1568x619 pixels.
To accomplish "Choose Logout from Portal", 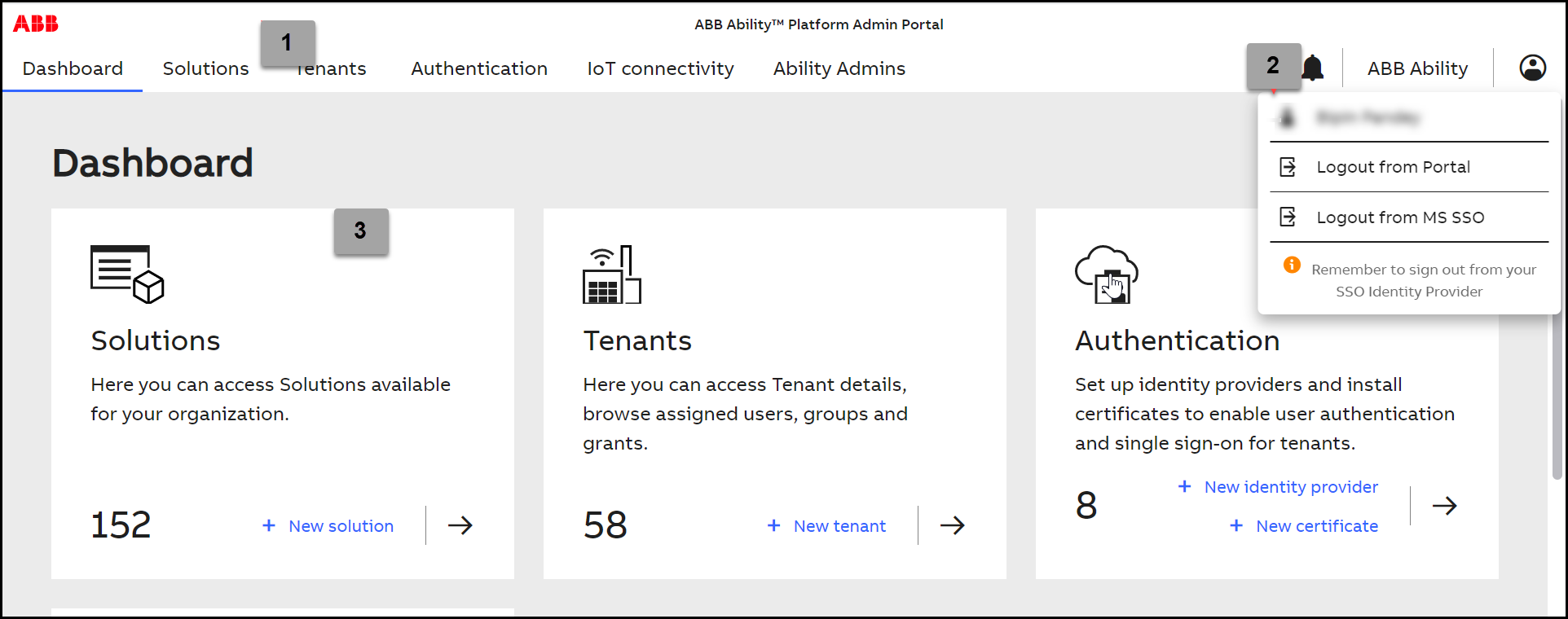I will click(x=1393, y=167).
